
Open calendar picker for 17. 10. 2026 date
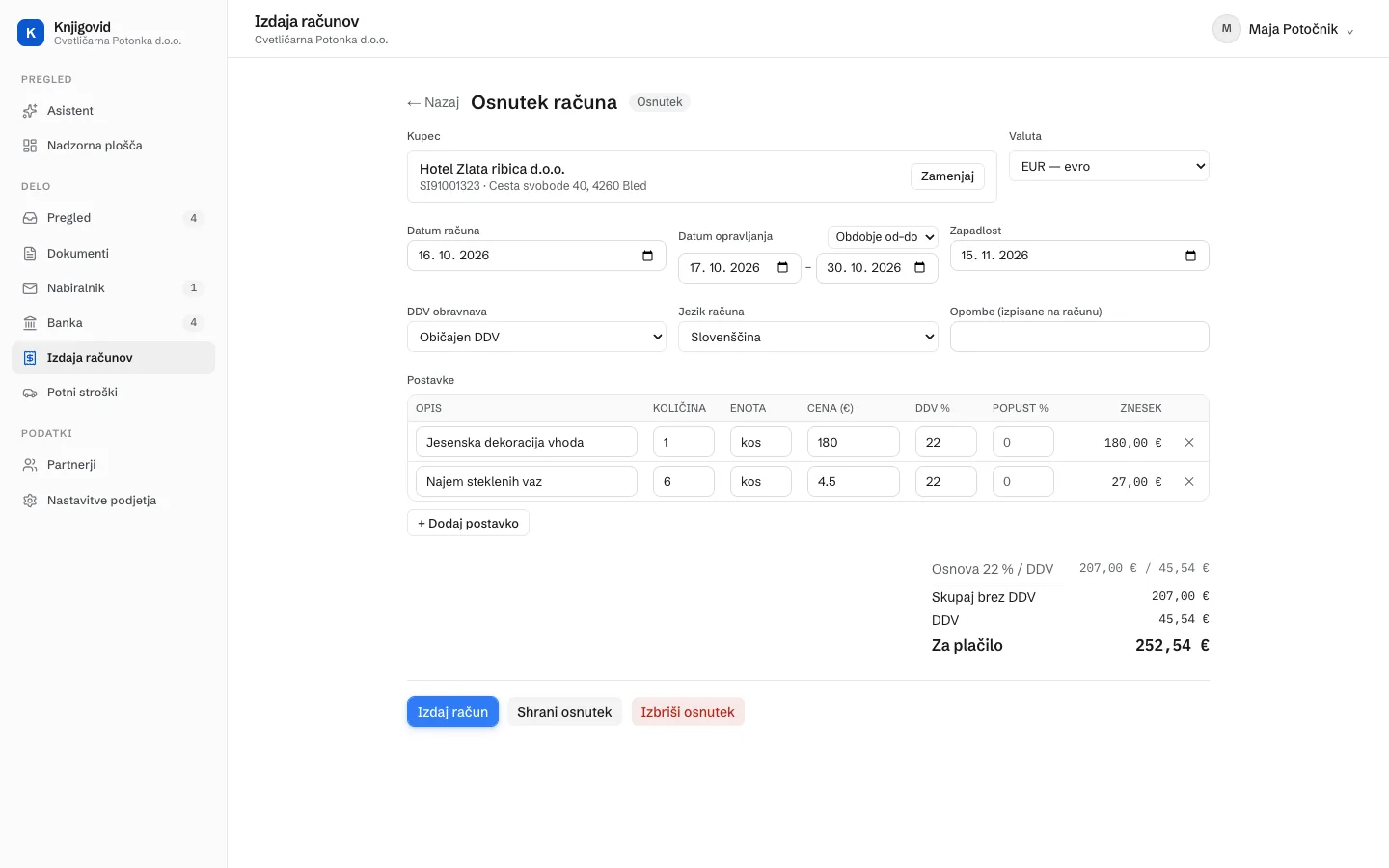(x=782, y=268)
